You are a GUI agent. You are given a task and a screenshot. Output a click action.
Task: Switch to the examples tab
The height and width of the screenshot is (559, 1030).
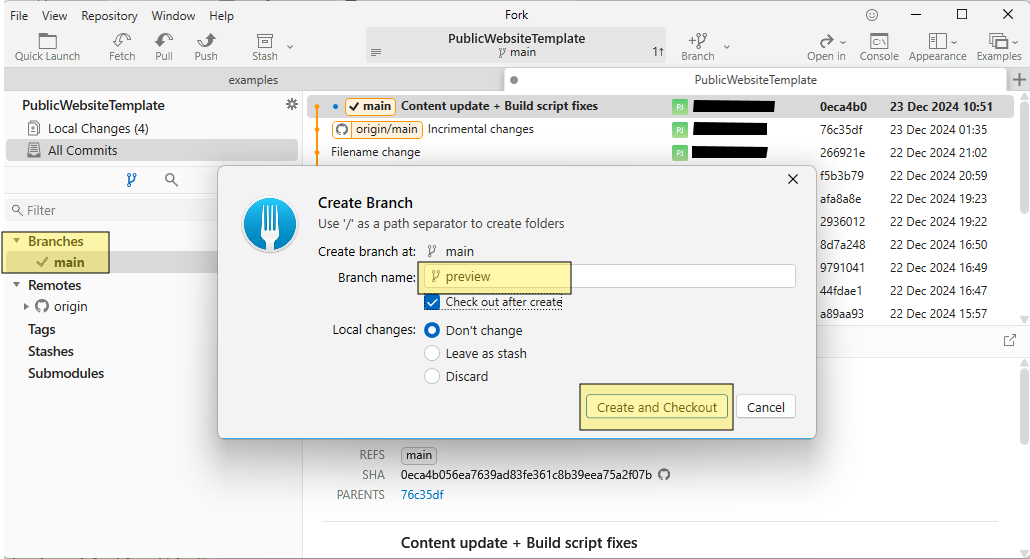pos(253,80)
